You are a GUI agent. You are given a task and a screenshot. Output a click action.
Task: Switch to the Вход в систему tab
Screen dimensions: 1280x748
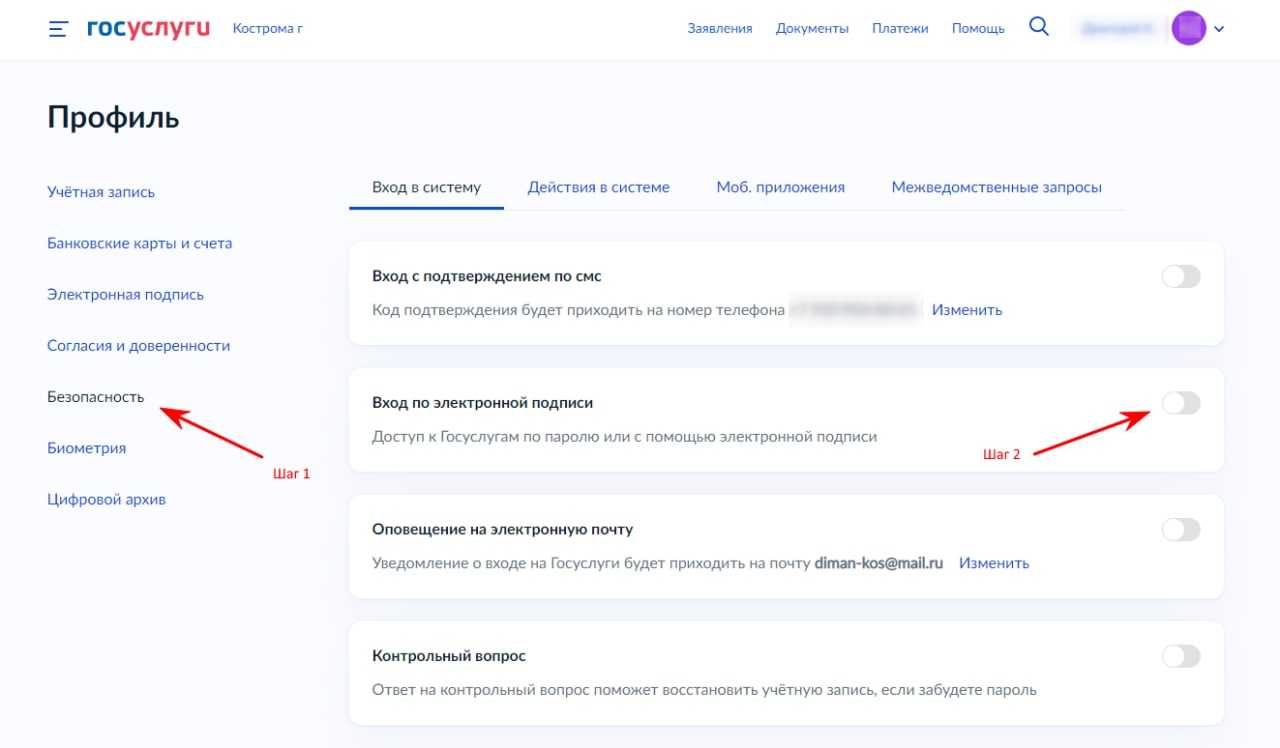point(426,187)
